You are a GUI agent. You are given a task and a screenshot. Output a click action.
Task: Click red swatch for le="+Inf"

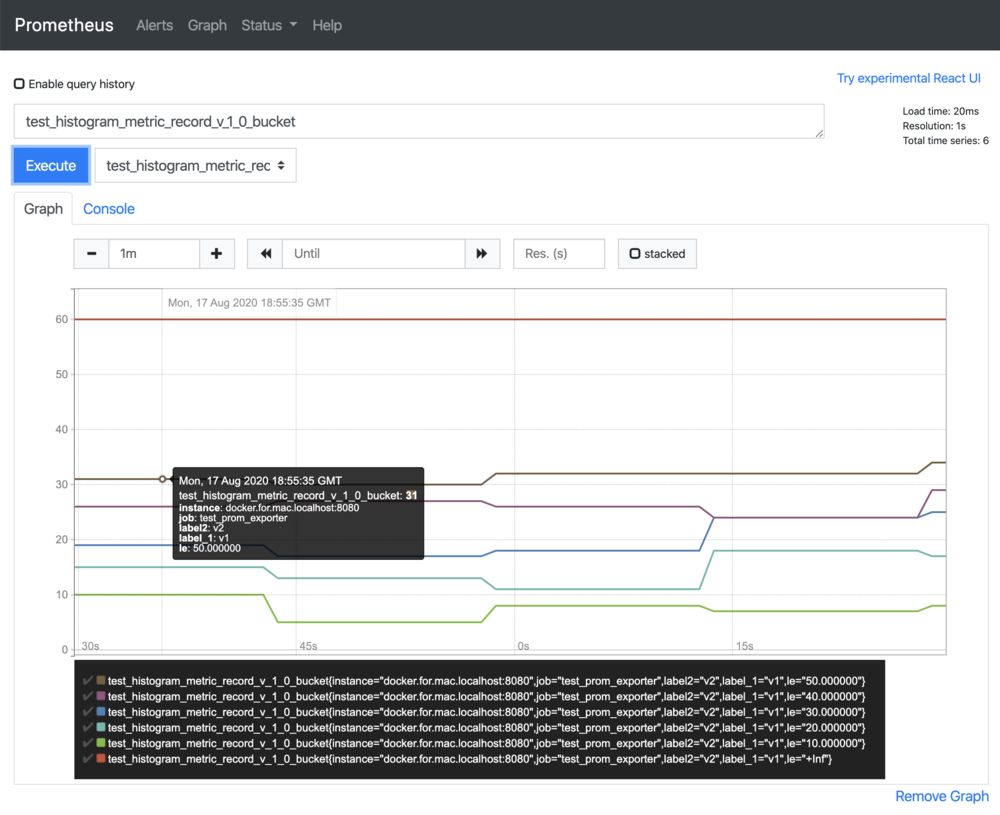(x=101, y=759)
